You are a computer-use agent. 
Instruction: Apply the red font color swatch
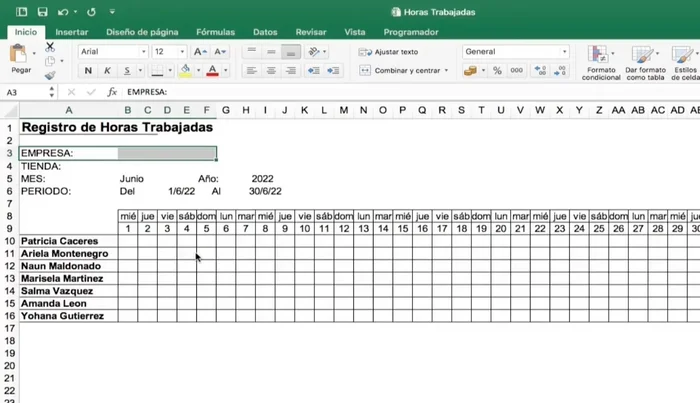tap(212, 71)
